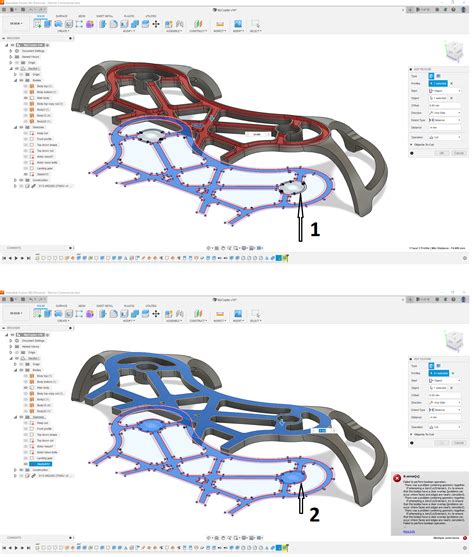Image resolution: width=474 pixels, height=557 pixels.
Task: Expand Document Settings in red-preview browser
Action: tap(11, 51)
